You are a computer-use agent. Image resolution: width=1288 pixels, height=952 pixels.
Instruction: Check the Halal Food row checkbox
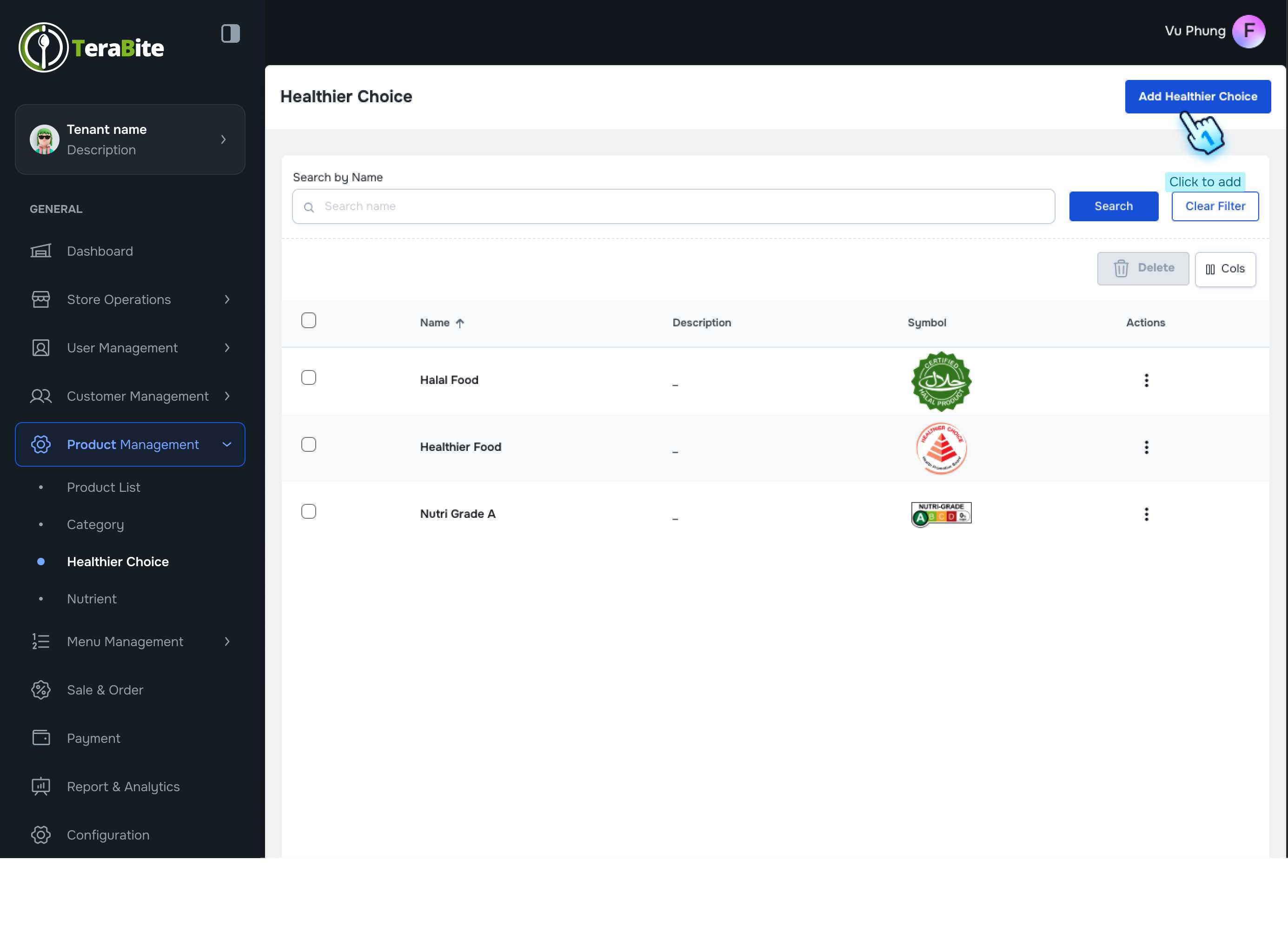(309, 378)
